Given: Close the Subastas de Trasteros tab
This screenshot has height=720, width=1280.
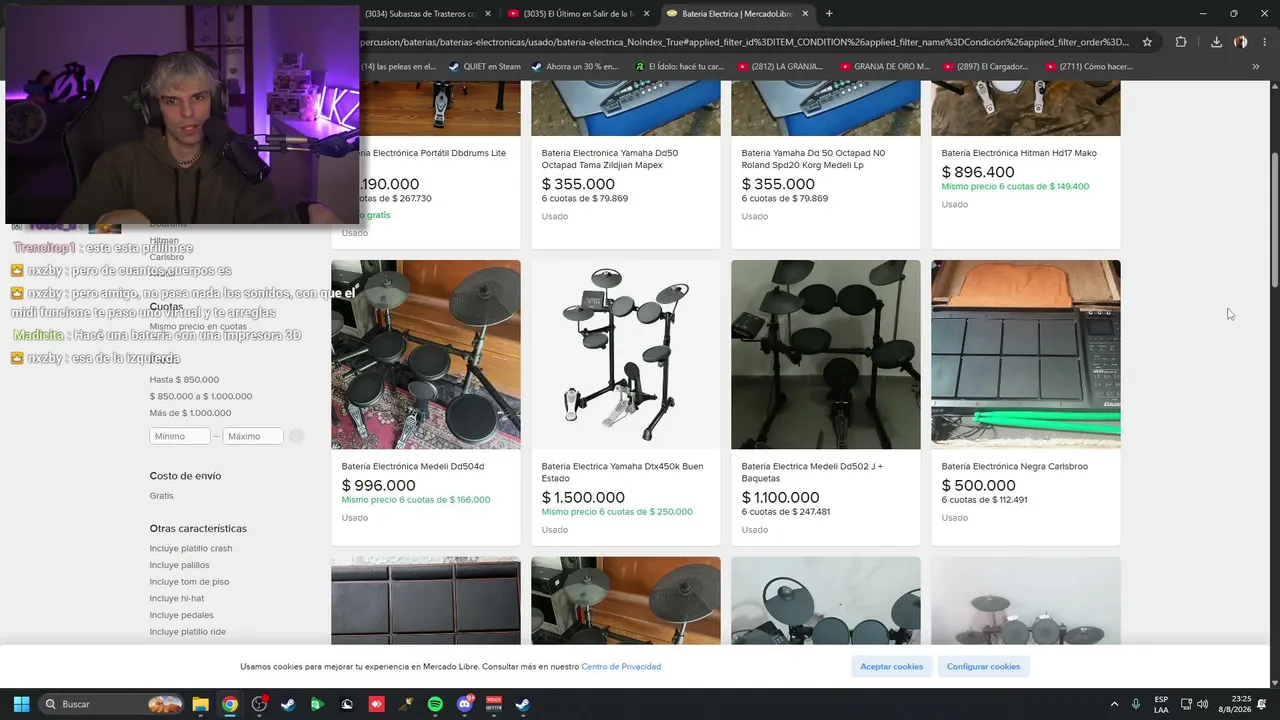Looking at the screenshot, I should 488,13.
